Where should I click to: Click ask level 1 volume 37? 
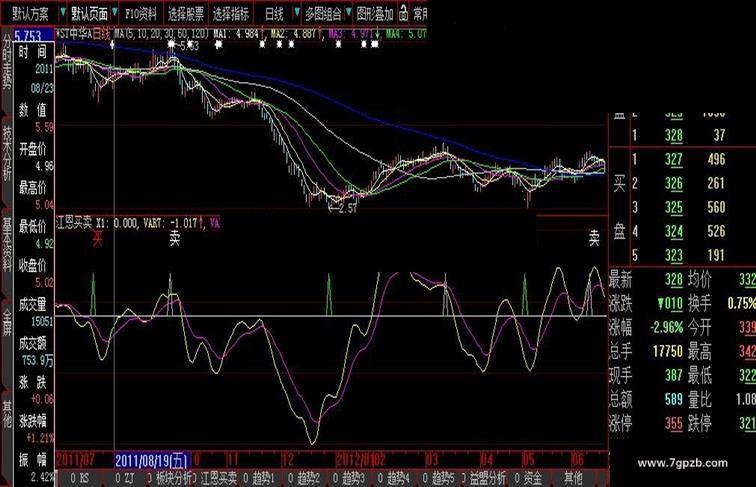click(719, 135)
